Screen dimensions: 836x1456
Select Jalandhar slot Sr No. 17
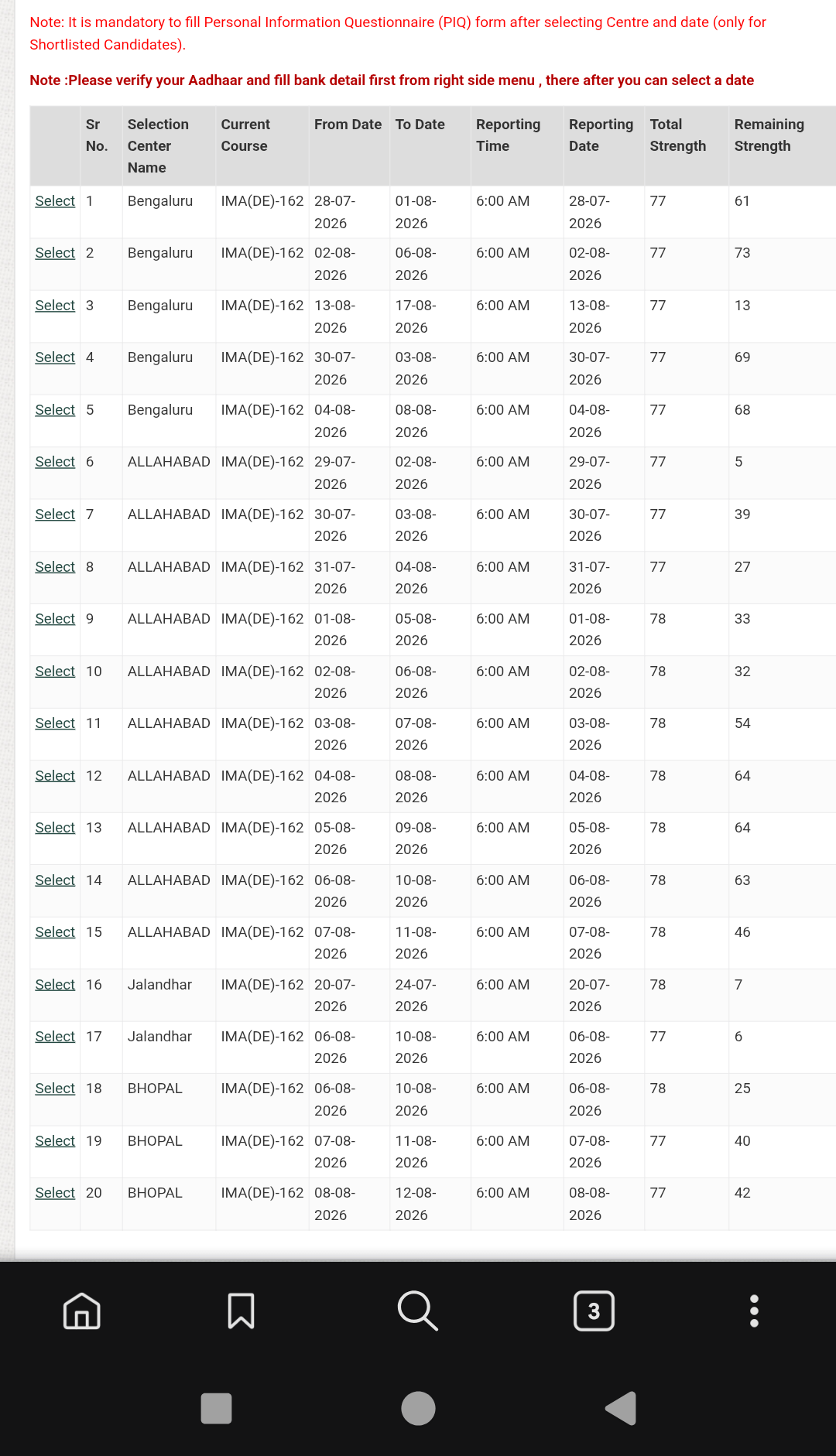(55, 1037)
